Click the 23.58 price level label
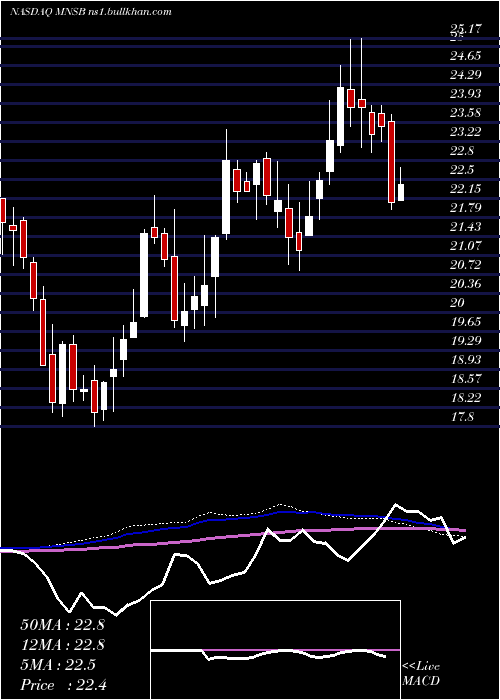This screenshot has width=500, height=700. [x=466, y=112]
